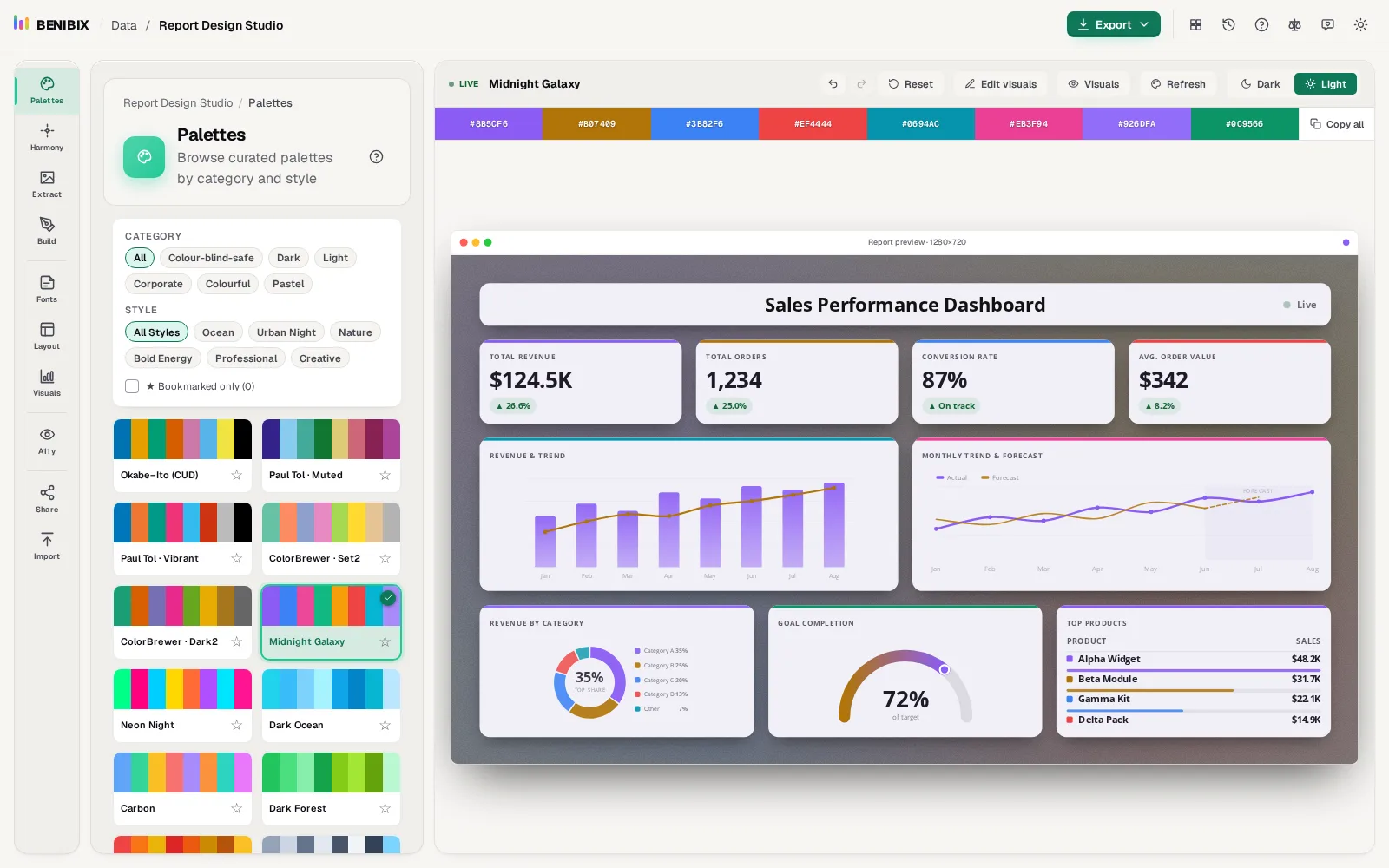Screen dimensions: 1389x868
Task: Open the Extract tool in sidebar
Action: coord(47,184)
